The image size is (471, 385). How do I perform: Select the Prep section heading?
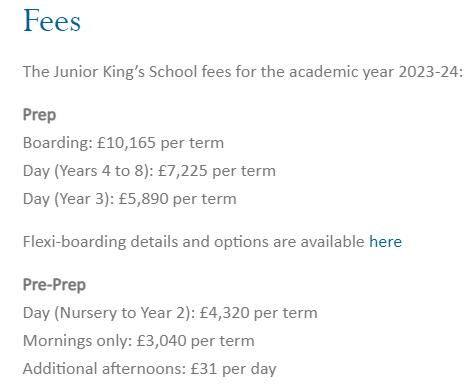(39, 115)
